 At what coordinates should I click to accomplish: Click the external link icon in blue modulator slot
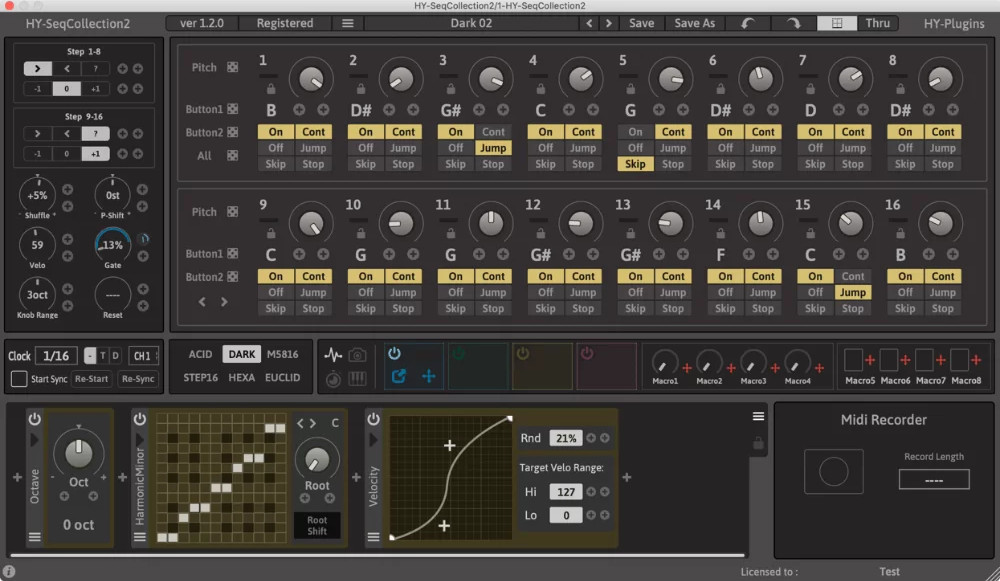(398, 374)
